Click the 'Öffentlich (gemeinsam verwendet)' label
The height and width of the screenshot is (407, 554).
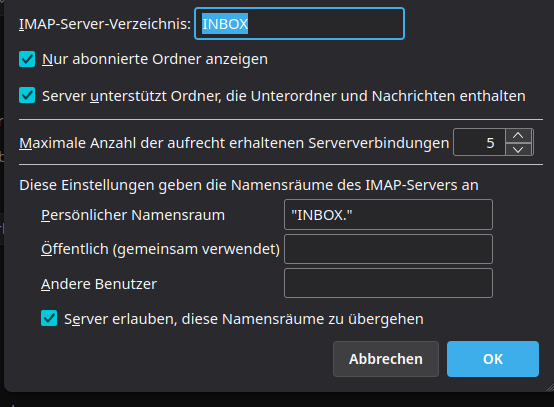pos(160,249)
